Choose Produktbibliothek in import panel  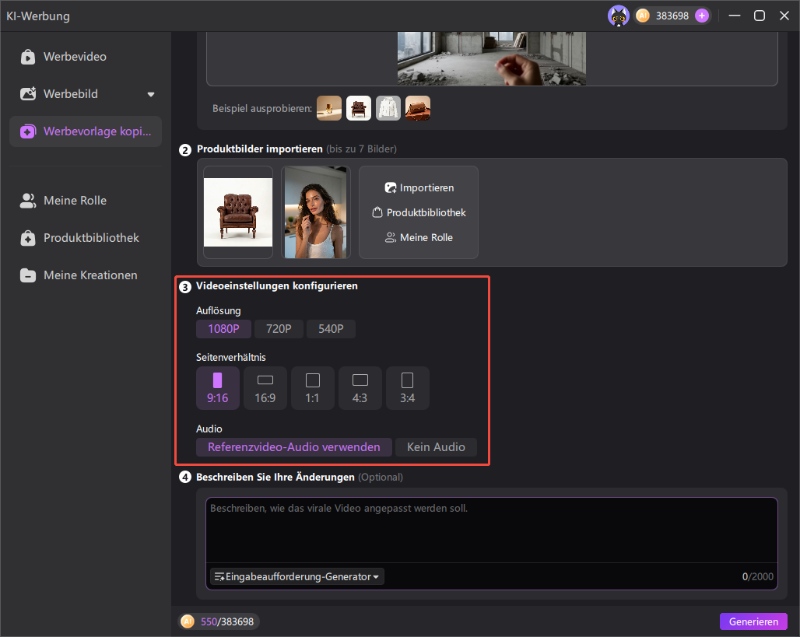point(419,212)
